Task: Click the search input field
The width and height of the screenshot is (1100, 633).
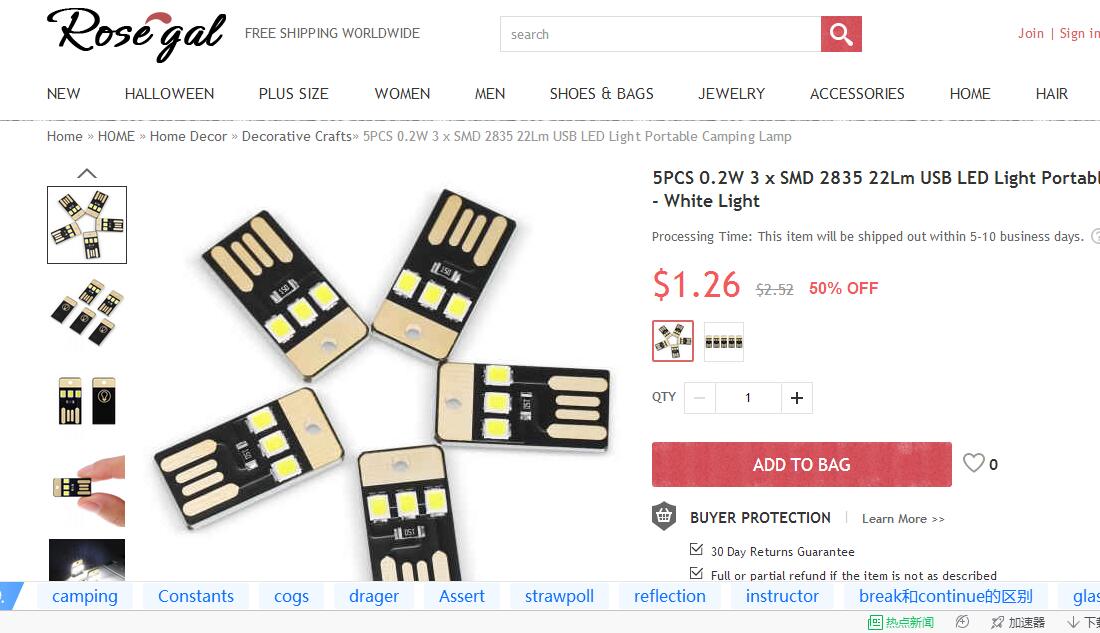Action: (660, 34)
